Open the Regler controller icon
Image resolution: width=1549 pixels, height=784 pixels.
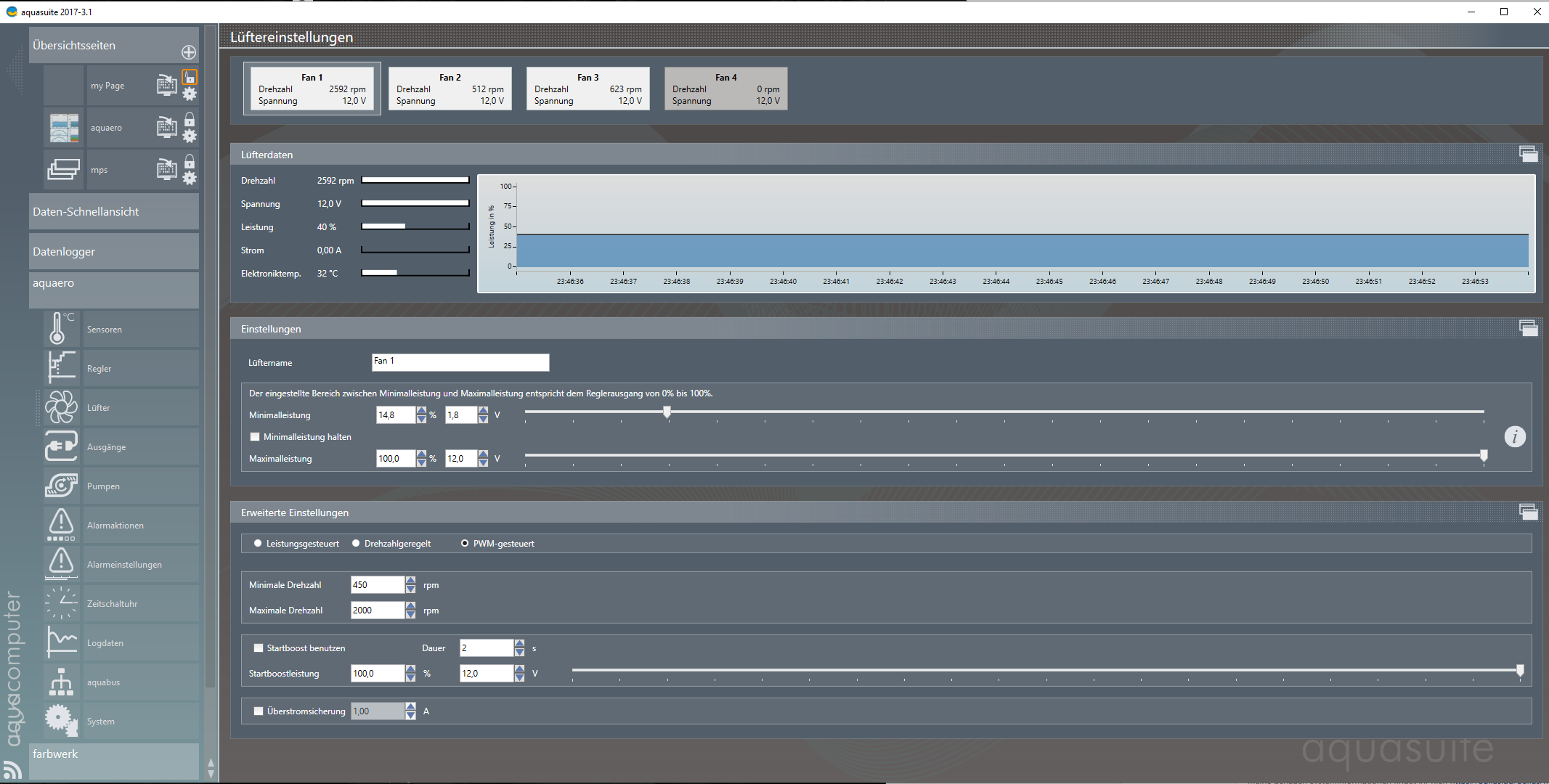tap(61, 368)
